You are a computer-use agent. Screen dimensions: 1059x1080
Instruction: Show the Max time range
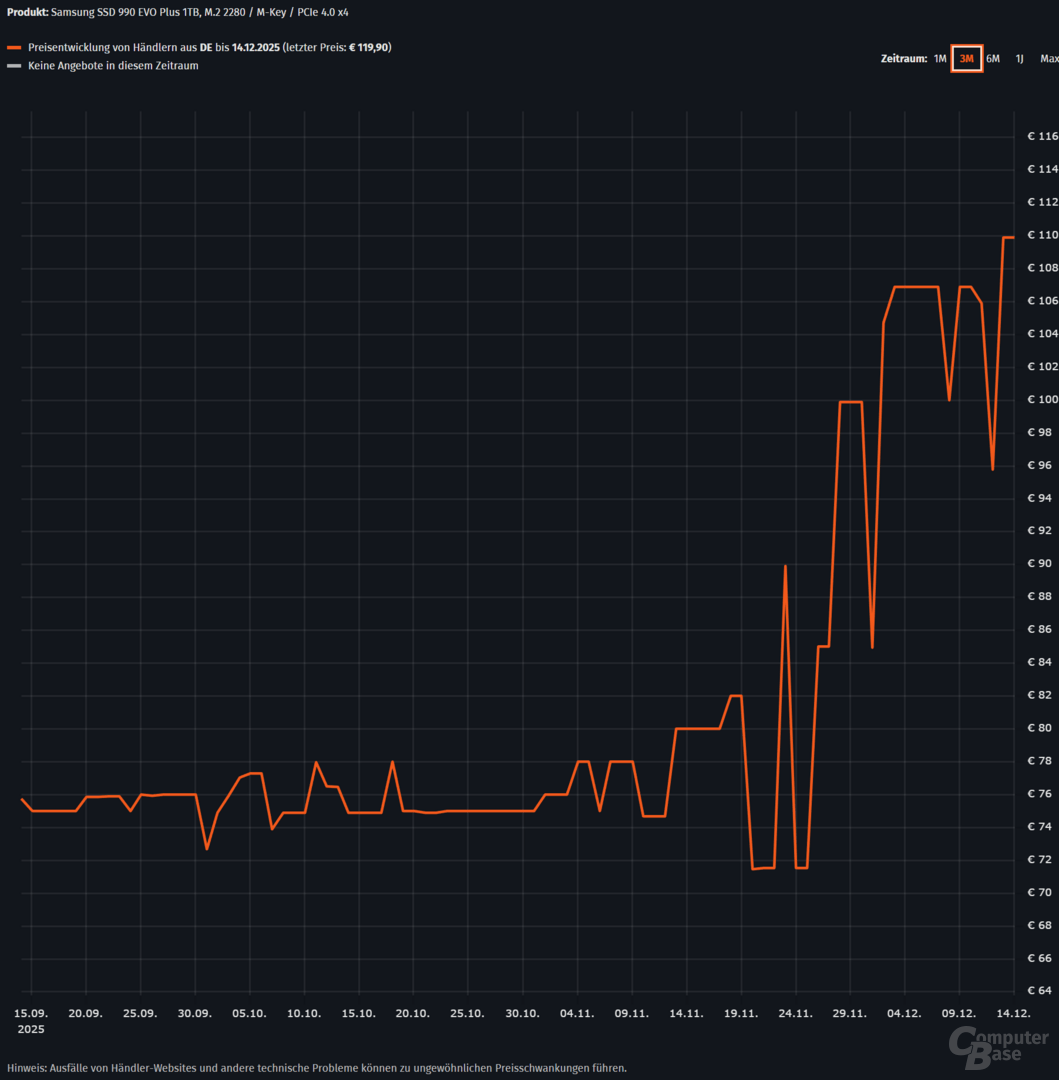pos(1048,59)
